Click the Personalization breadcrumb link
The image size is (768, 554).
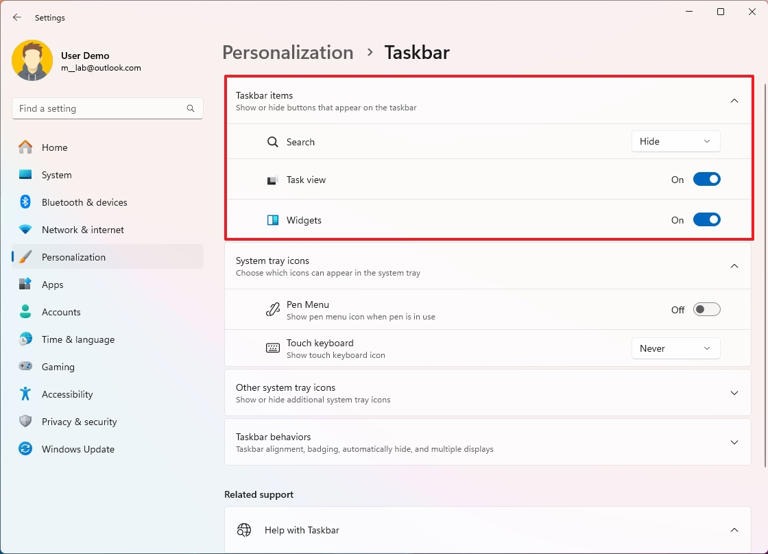[288, 52]
